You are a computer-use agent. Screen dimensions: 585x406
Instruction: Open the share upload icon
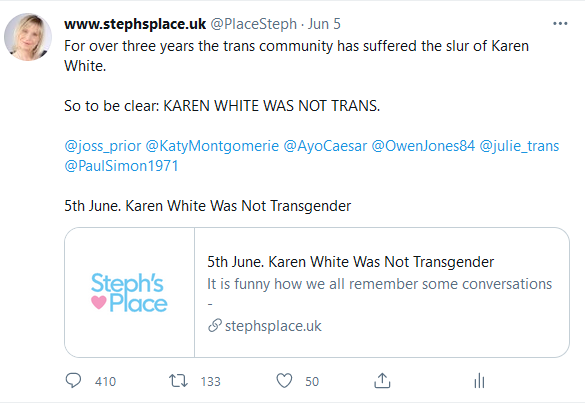click(x=382, y=381)
